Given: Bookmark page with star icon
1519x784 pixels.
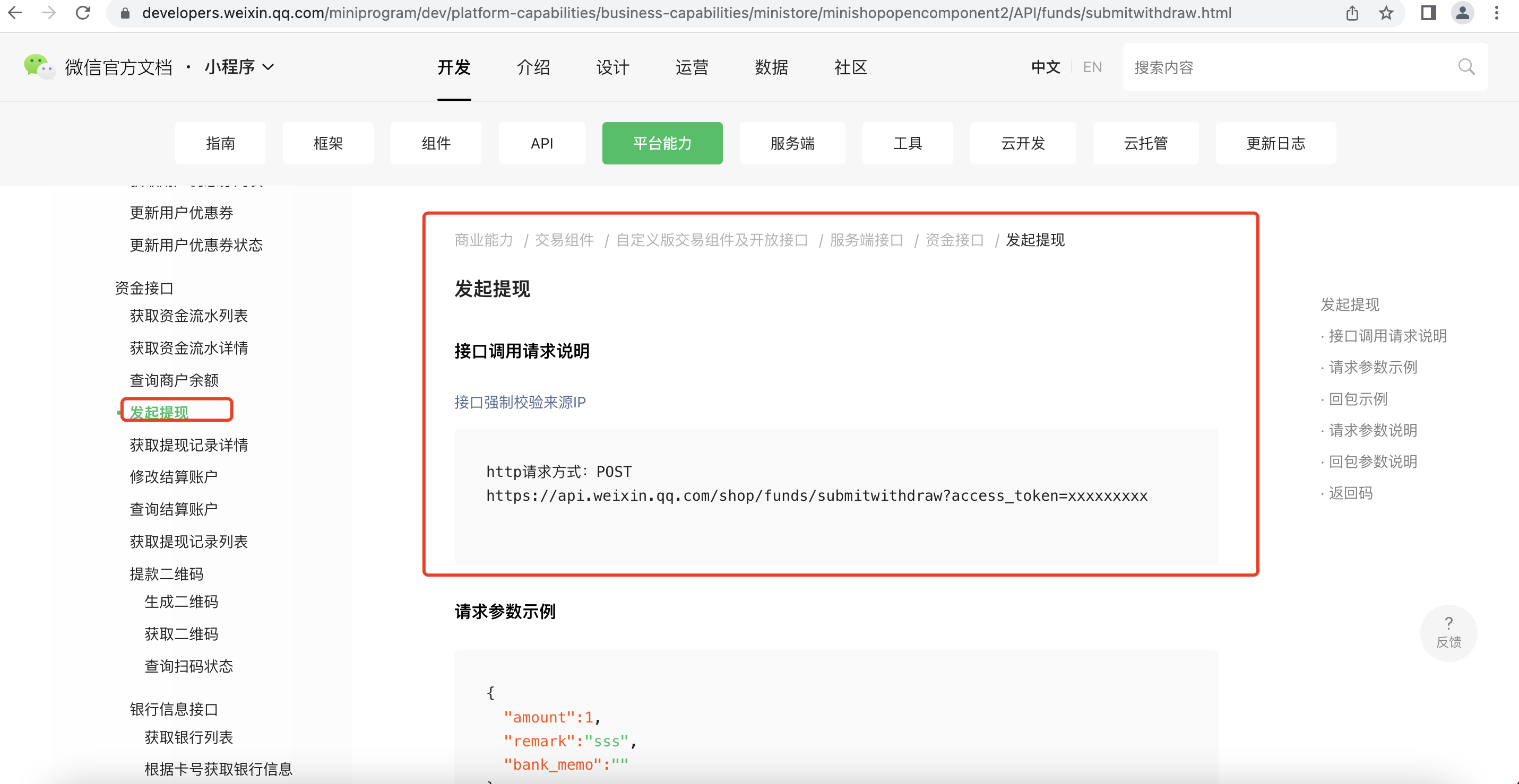Looking at the screenshot, I should pyautogui.click(x=1386, y=12).
